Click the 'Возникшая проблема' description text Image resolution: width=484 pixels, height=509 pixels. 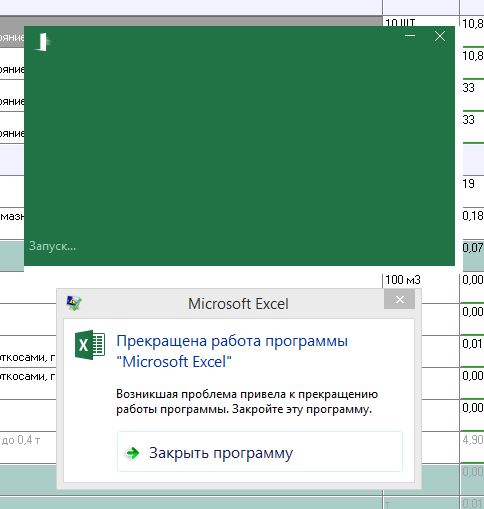(247, 402)
